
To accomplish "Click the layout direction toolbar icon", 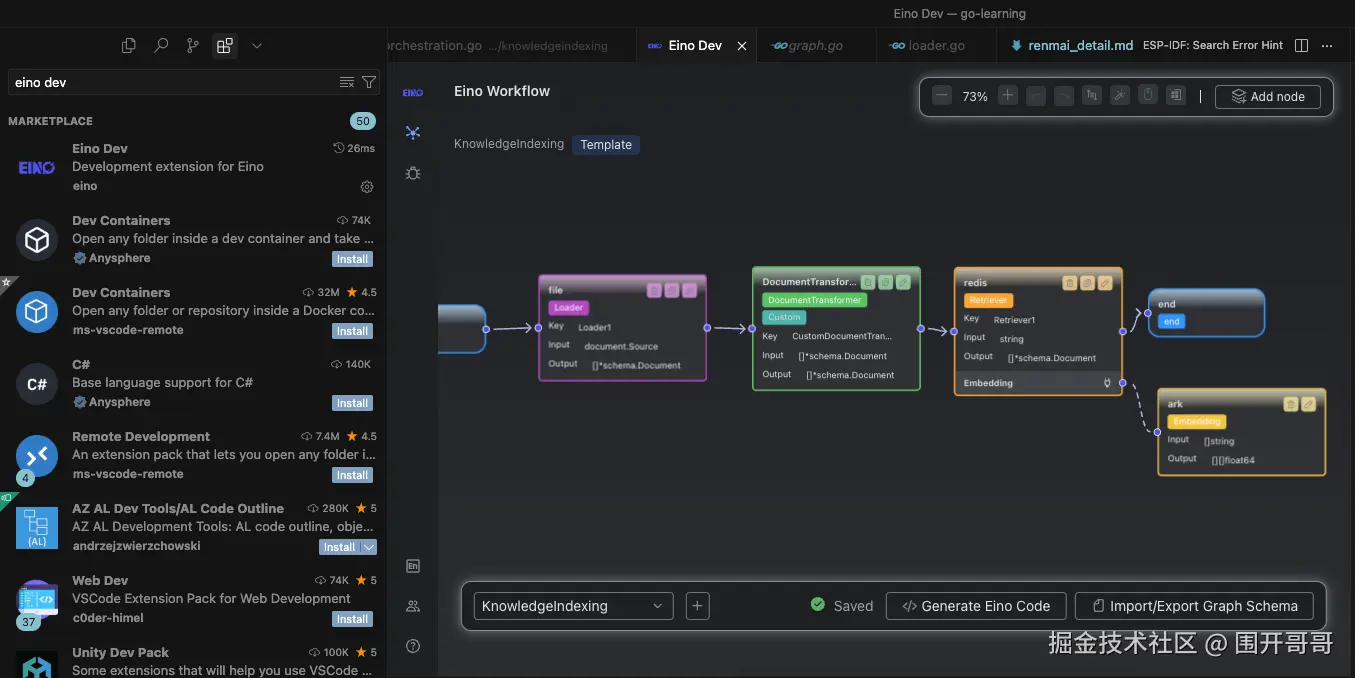I will coord(1092,96).
